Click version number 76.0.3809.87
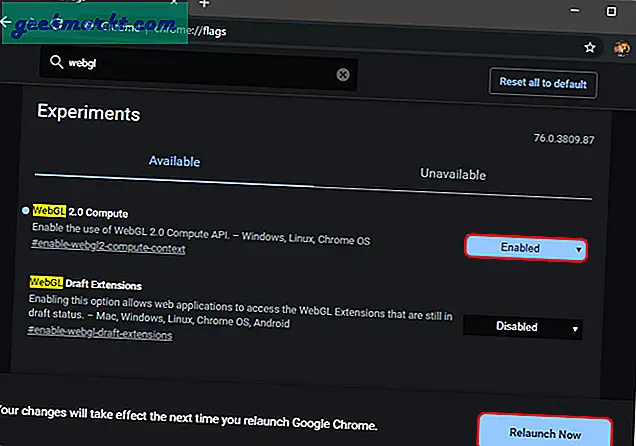Image resolution: width=636 pixels, height=446 pixels. (563, 139)
